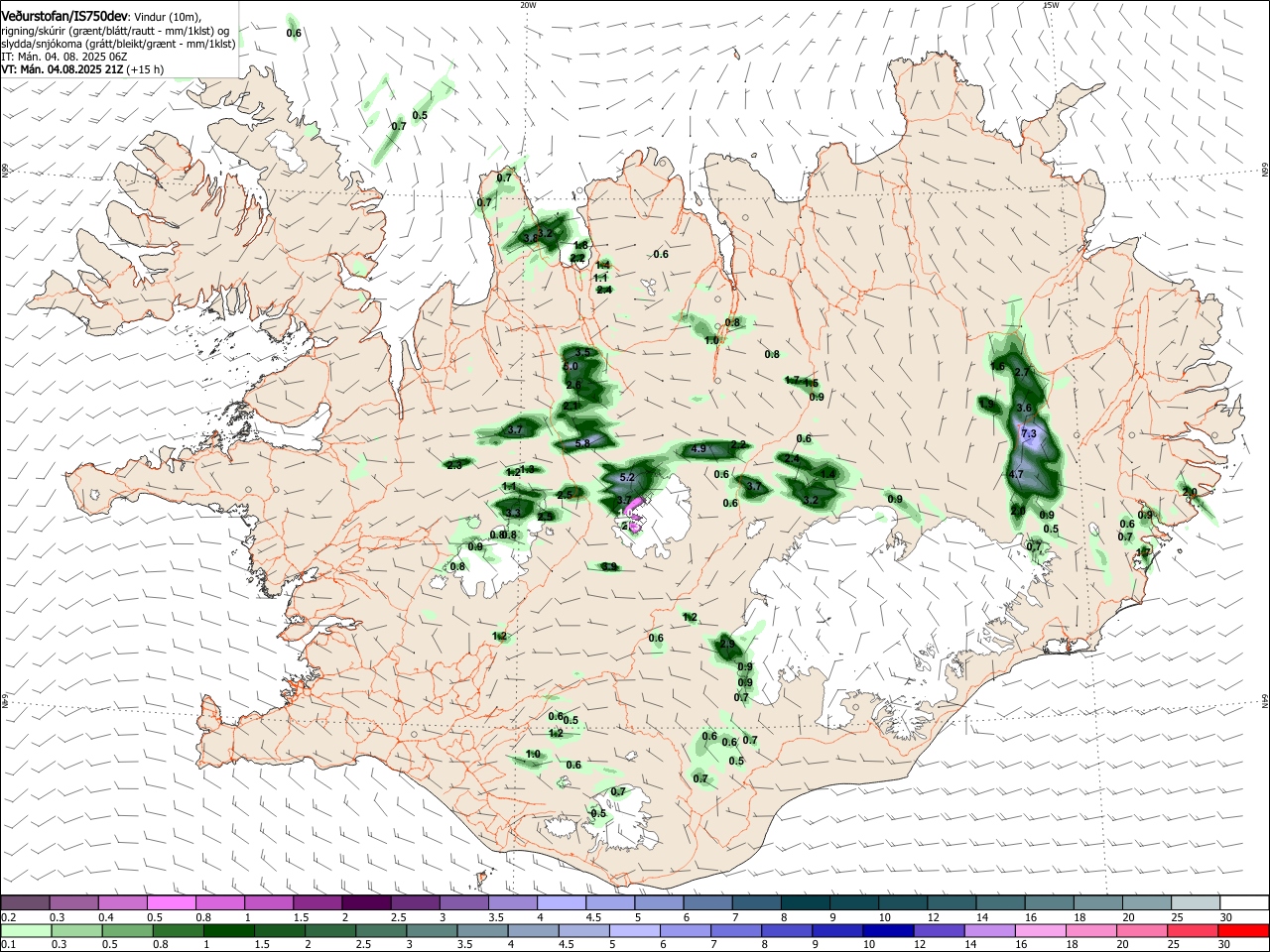Click the snow legend swatch between 8 and 9
Image resolution: width=1270 pixels, height=952 pixels.
[x=806, y=902]
